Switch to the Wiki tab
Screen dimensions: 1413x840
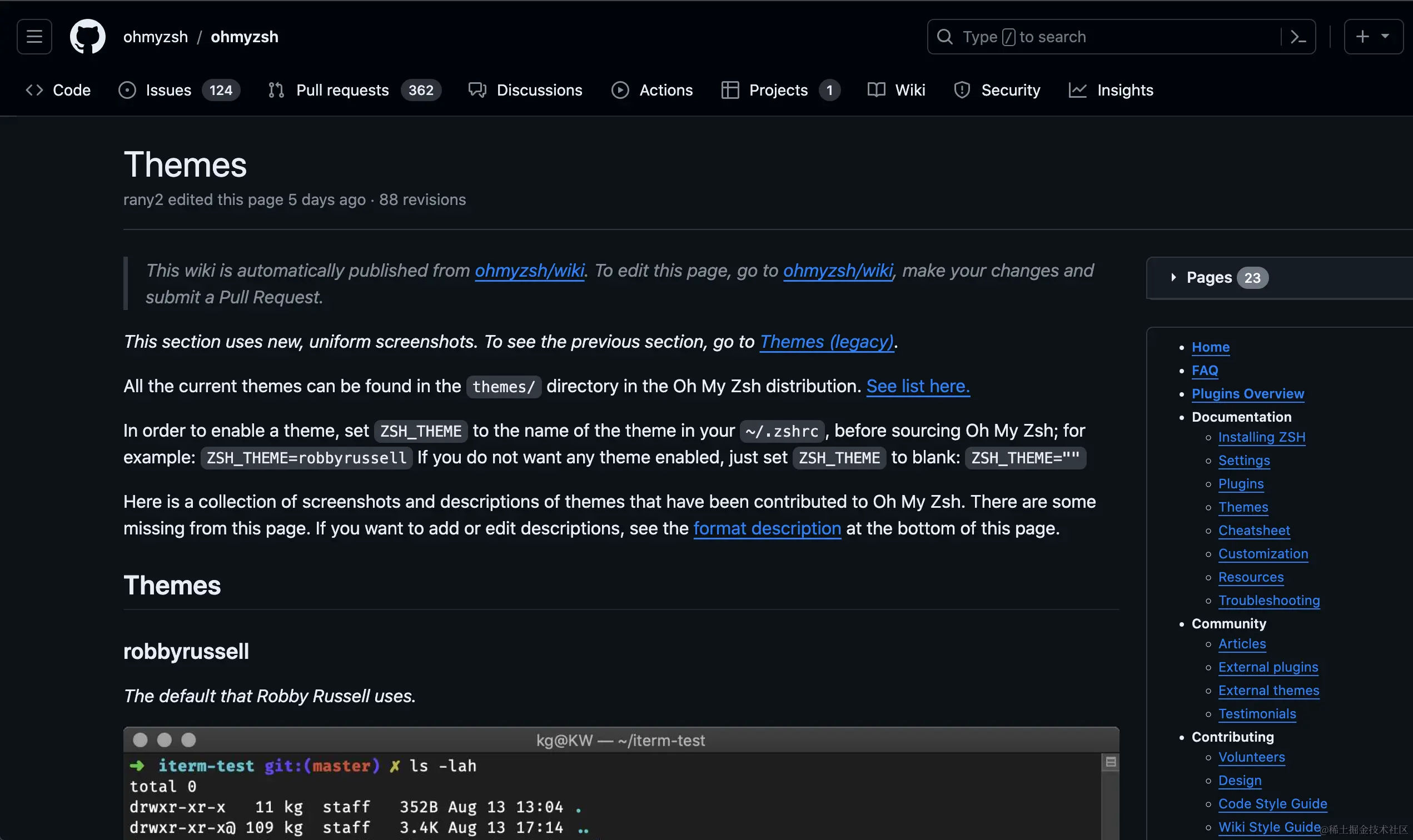pyautogui.click(x=909, y=90)
